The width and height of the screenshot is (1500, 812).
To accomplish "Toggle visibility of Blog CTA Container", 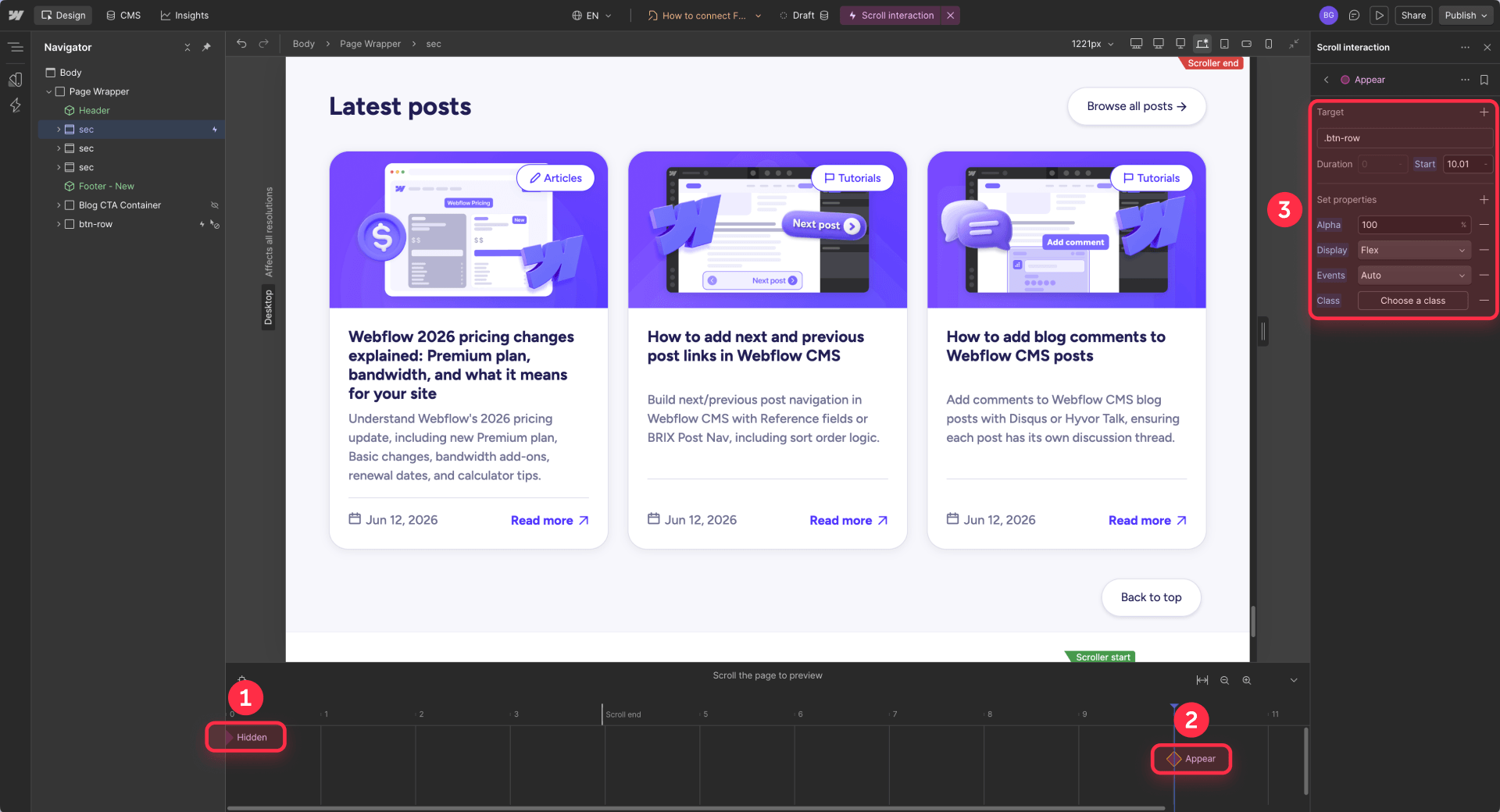I will click(x=214, y=205).
